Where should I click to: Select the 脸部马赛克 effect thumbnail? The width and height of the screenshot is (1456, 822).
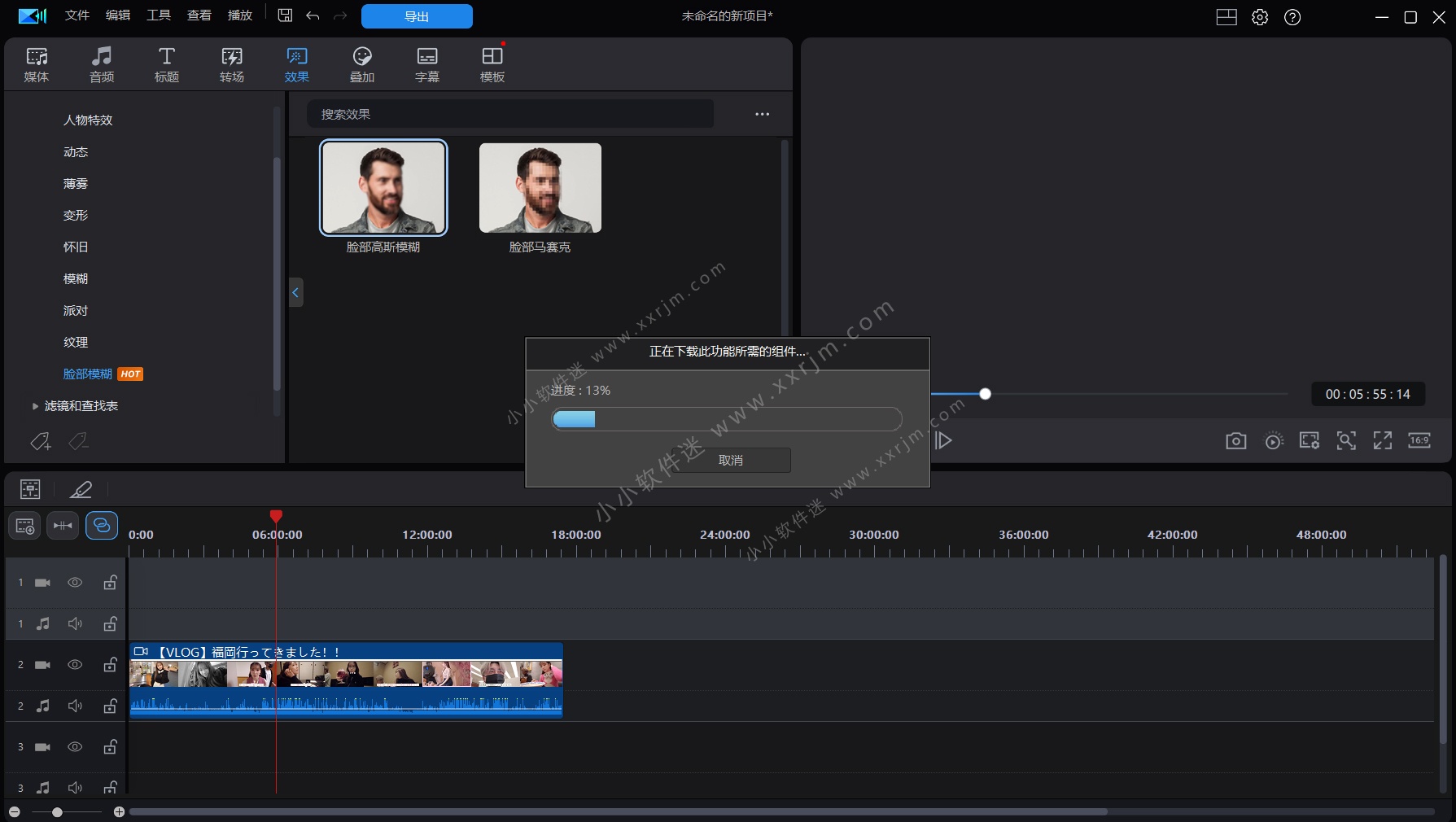[540, 187]
